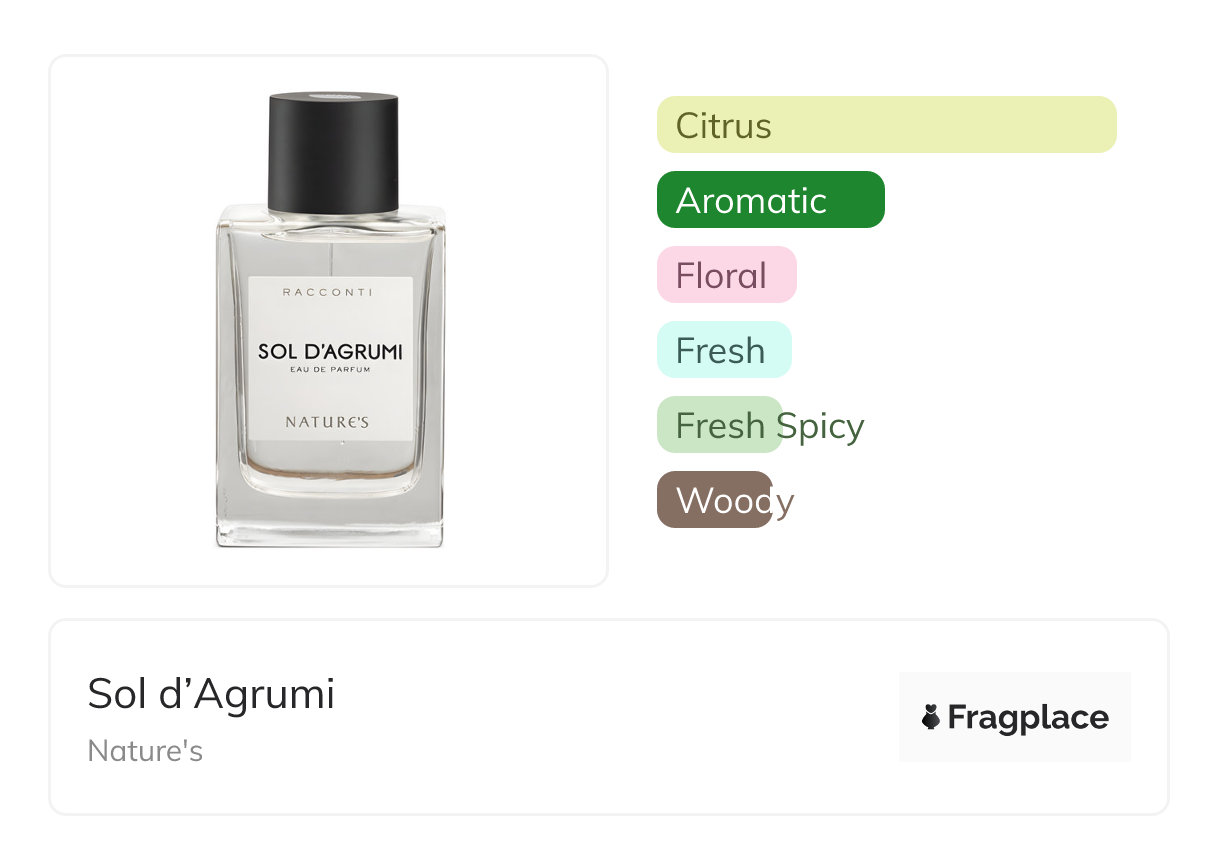
Task: Select the Fresh Spicy accord bar
Action: coord(719,425)
